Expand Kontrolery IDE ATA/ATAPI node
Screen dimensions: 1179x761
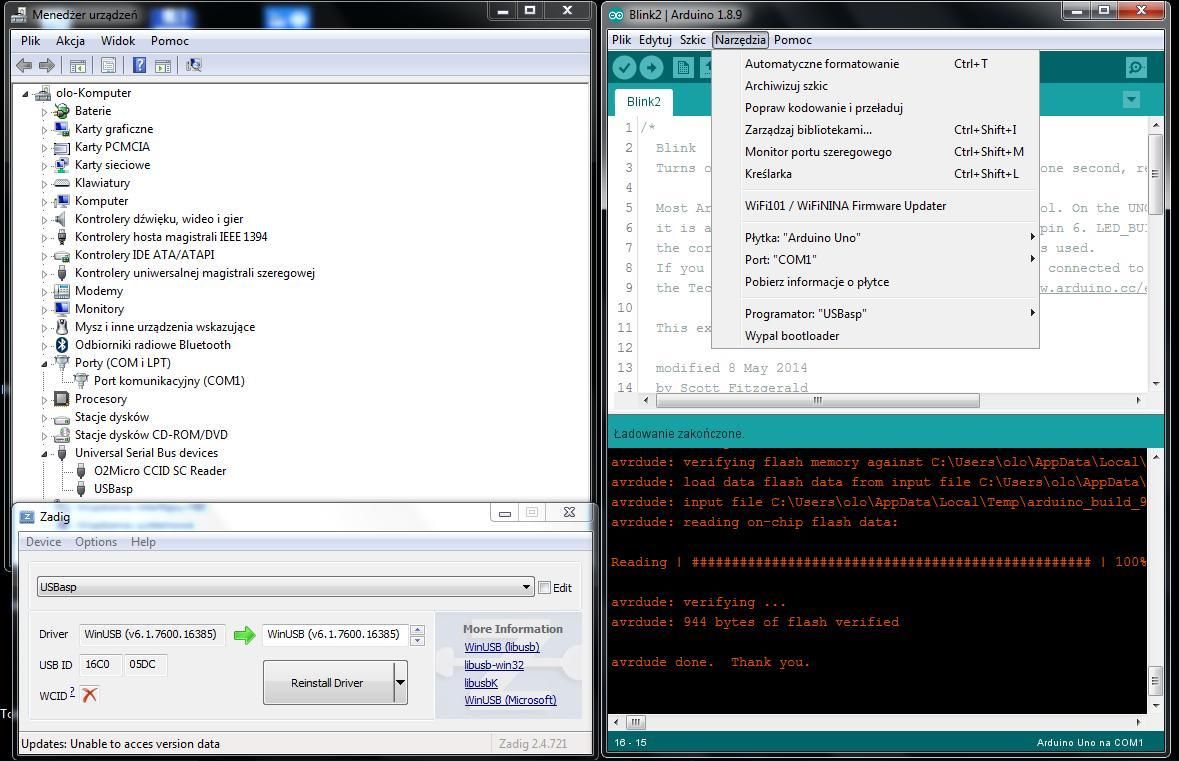tap(44, 256)
